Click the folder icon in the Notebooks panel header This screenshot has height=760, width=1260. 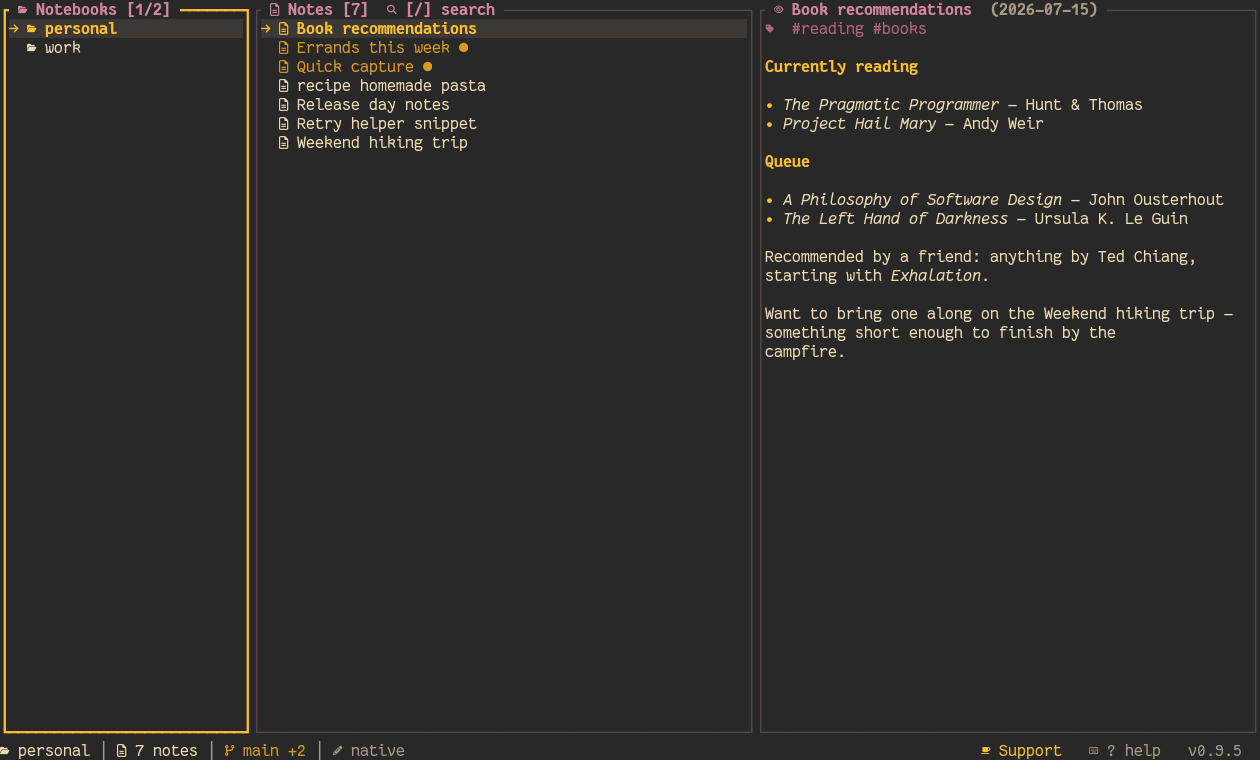22,10
